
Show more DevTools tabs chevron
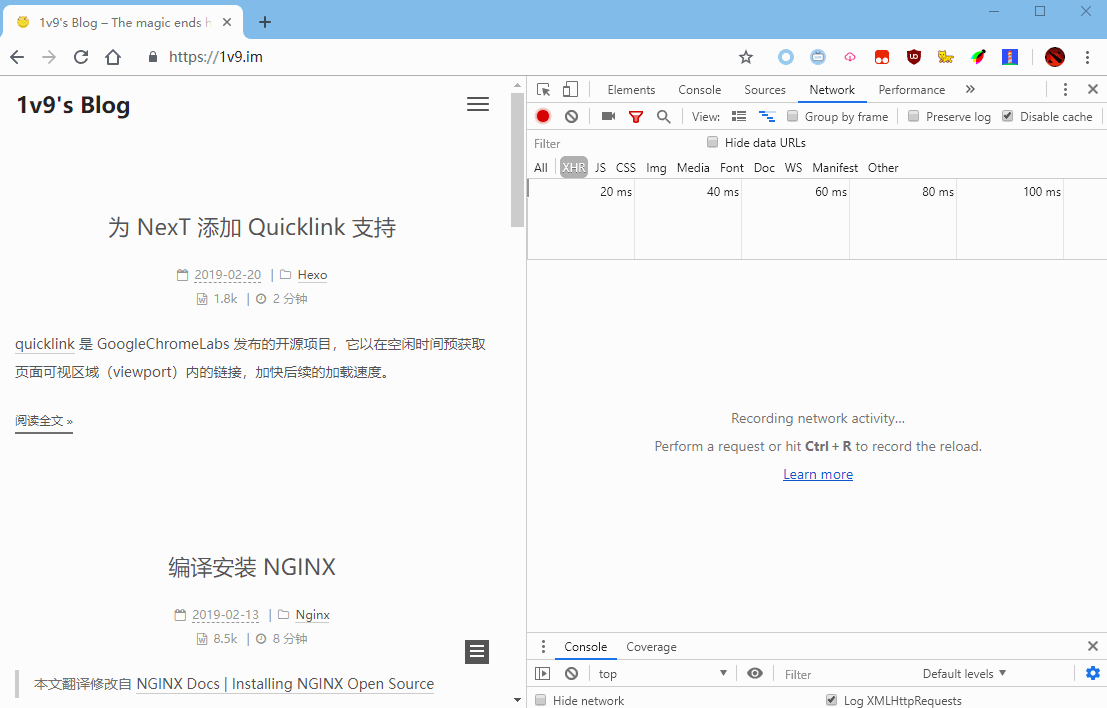point(970,89)
